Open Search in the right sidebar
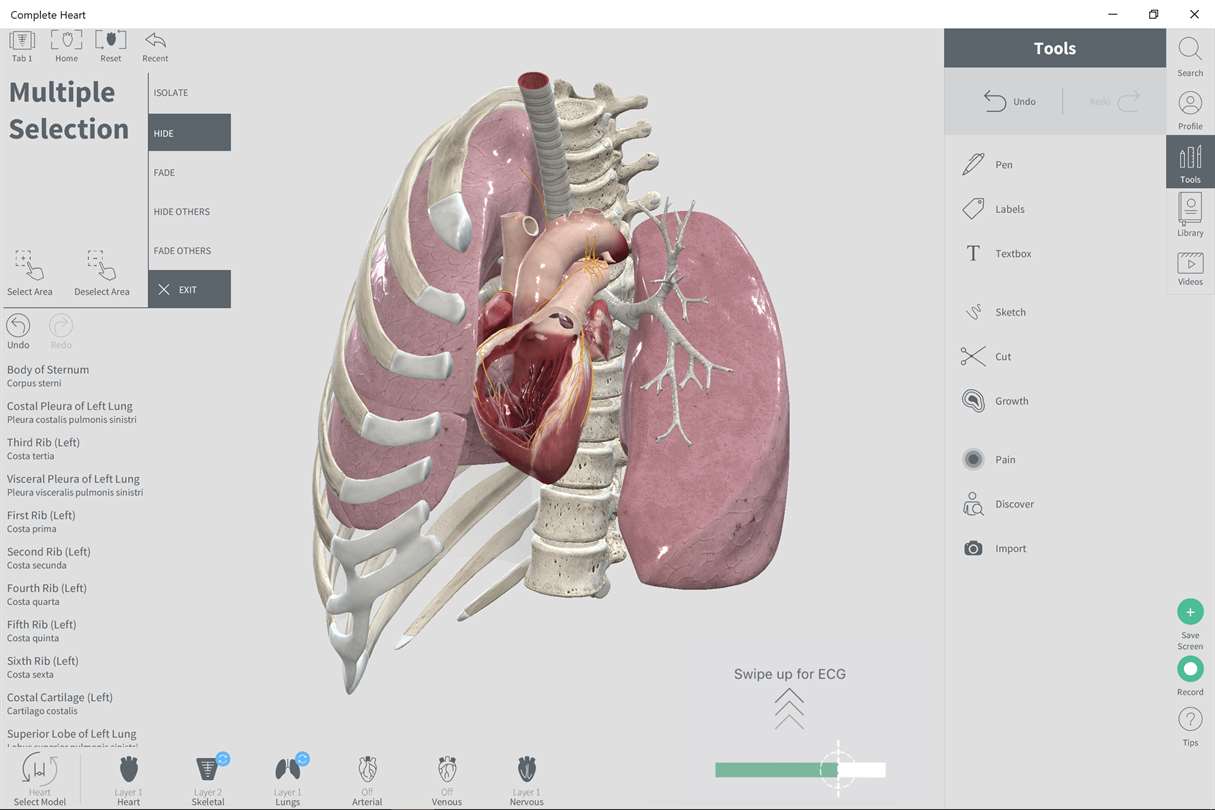Image resolution: width=1215 pixels, height=810 pixels. 1190,56
